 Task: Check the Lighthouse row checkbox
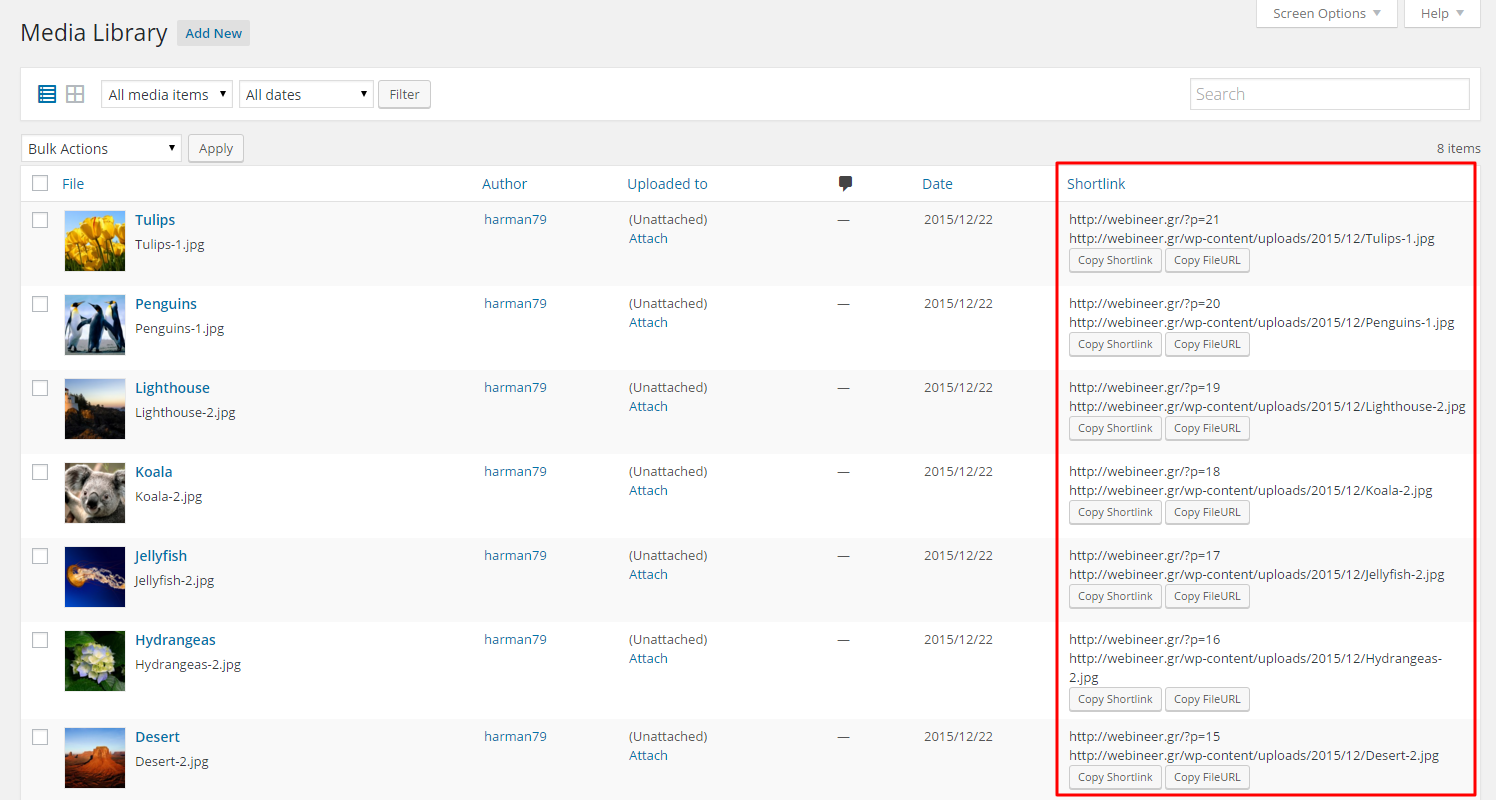[x=40, y=388]
